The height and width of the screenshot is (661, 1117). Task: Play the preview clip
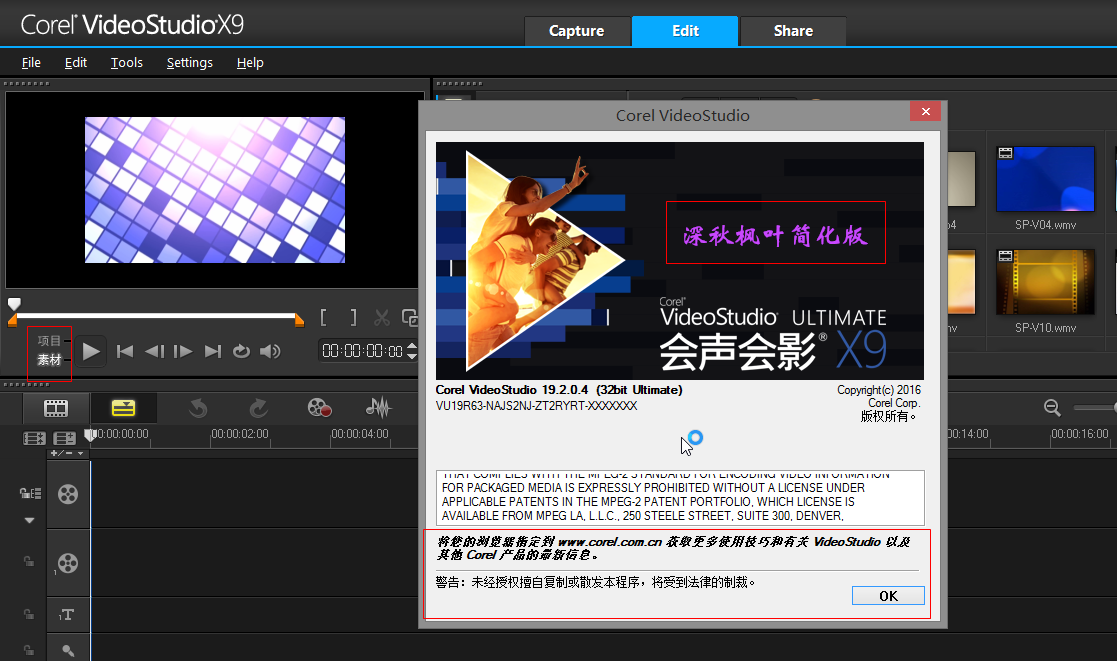click(x=90, y=351)
